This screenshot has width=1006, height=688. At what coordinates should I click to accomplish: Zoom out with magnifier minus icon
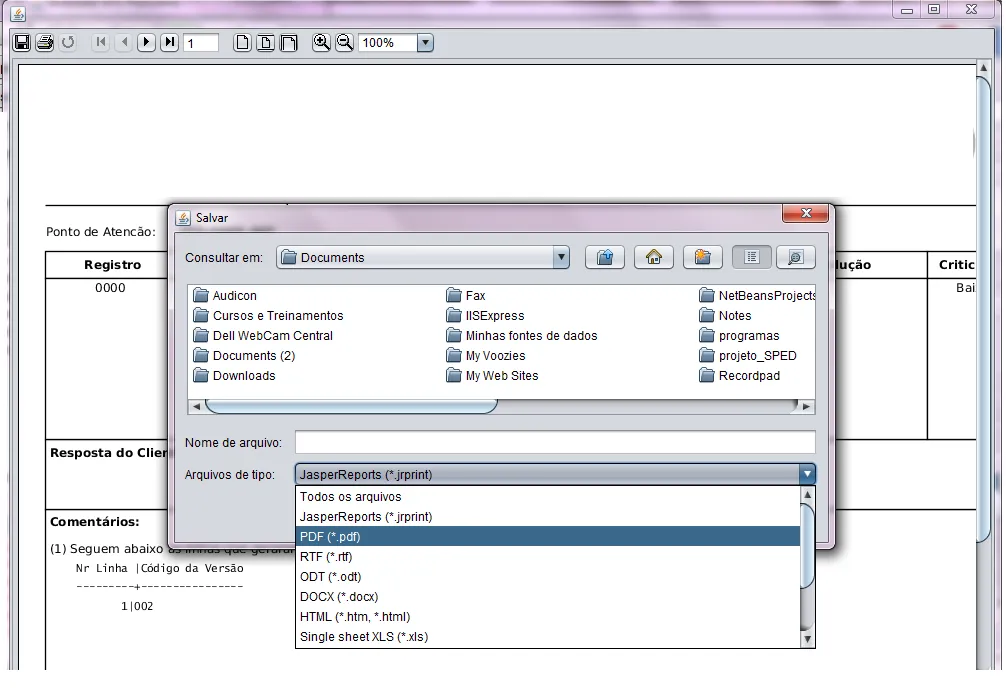[345, 42]
